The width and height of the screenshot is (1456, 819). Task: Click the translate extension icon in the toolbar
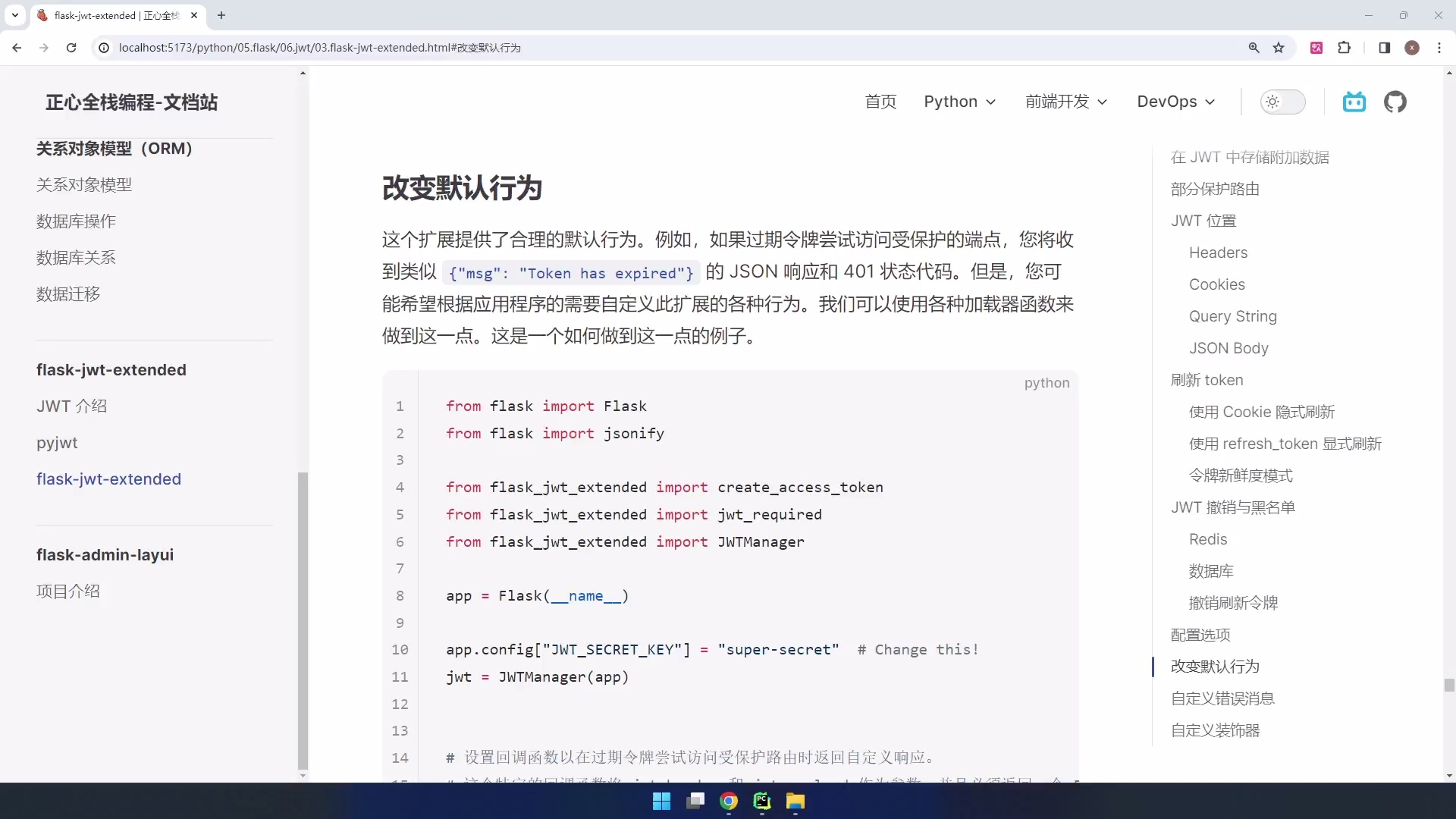tap(1317, 47)
